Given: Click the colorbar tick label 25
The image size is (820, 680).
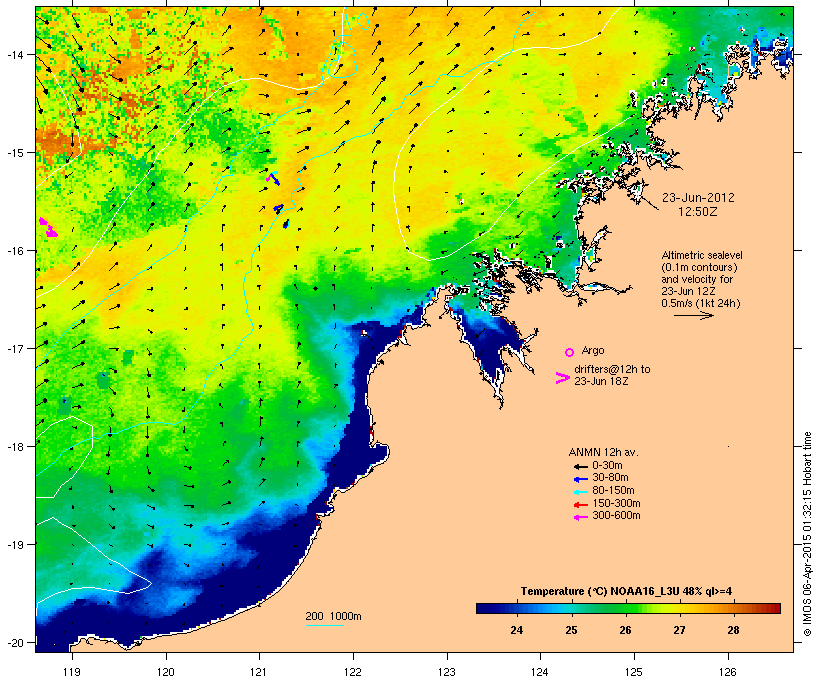Looking at the screenshot, I should coord(571,630).
